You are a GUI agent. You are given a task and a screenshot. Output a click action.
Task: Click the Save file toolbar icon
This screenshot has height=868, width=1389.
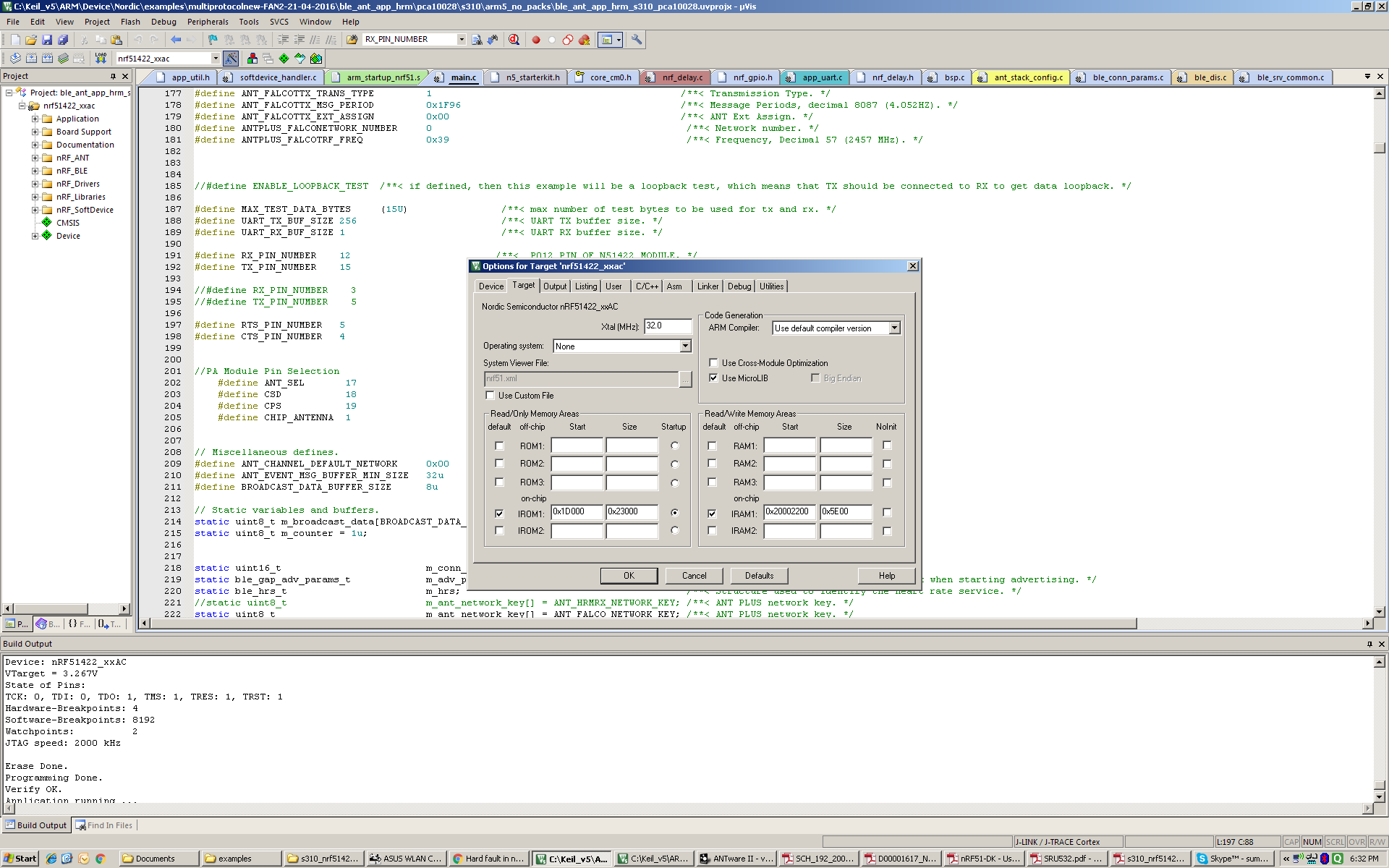47,40
